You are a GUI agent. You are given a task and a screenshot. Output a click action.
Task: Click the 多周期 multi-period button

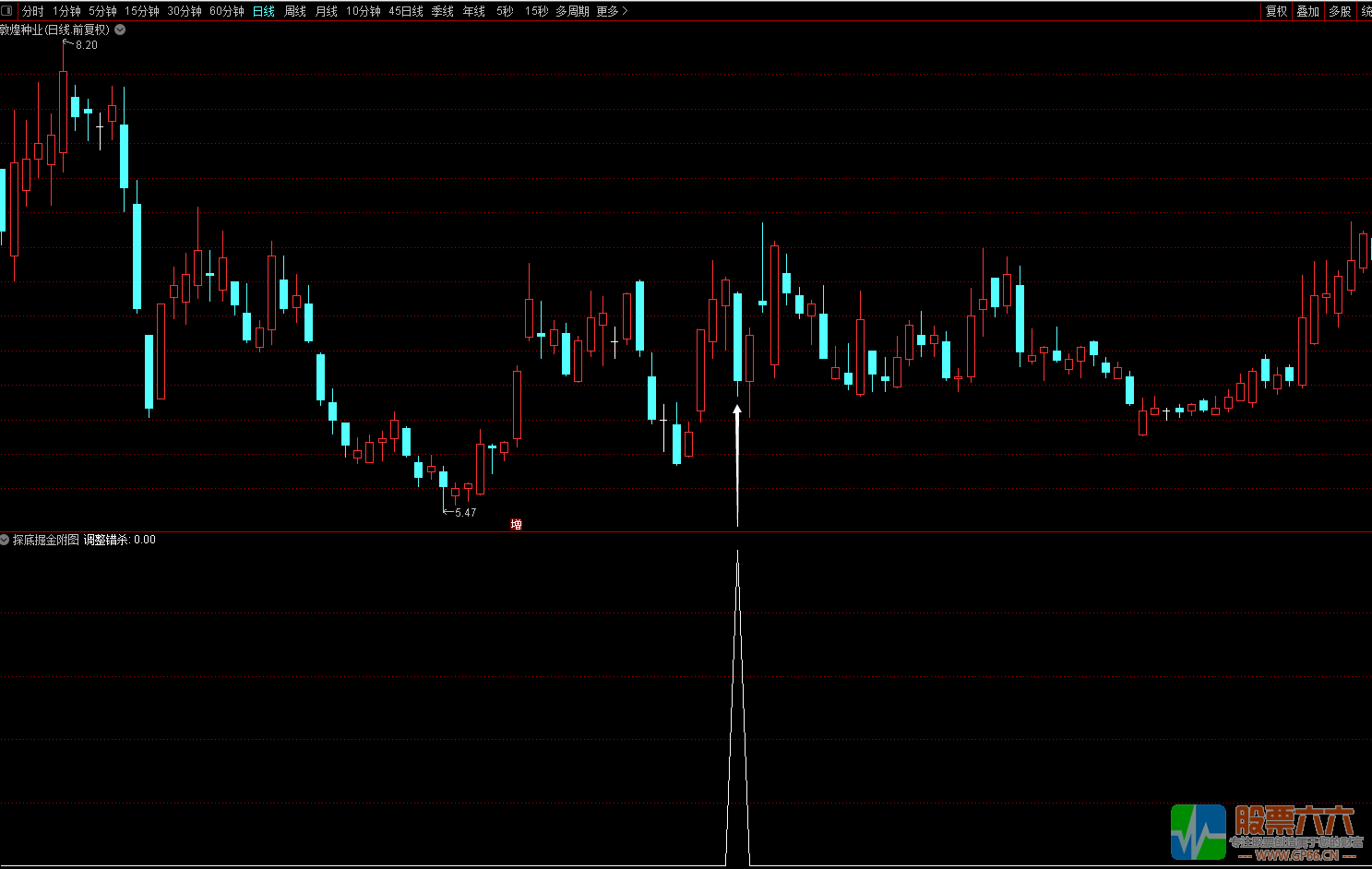pyautogui.click(x=571, y=11)
